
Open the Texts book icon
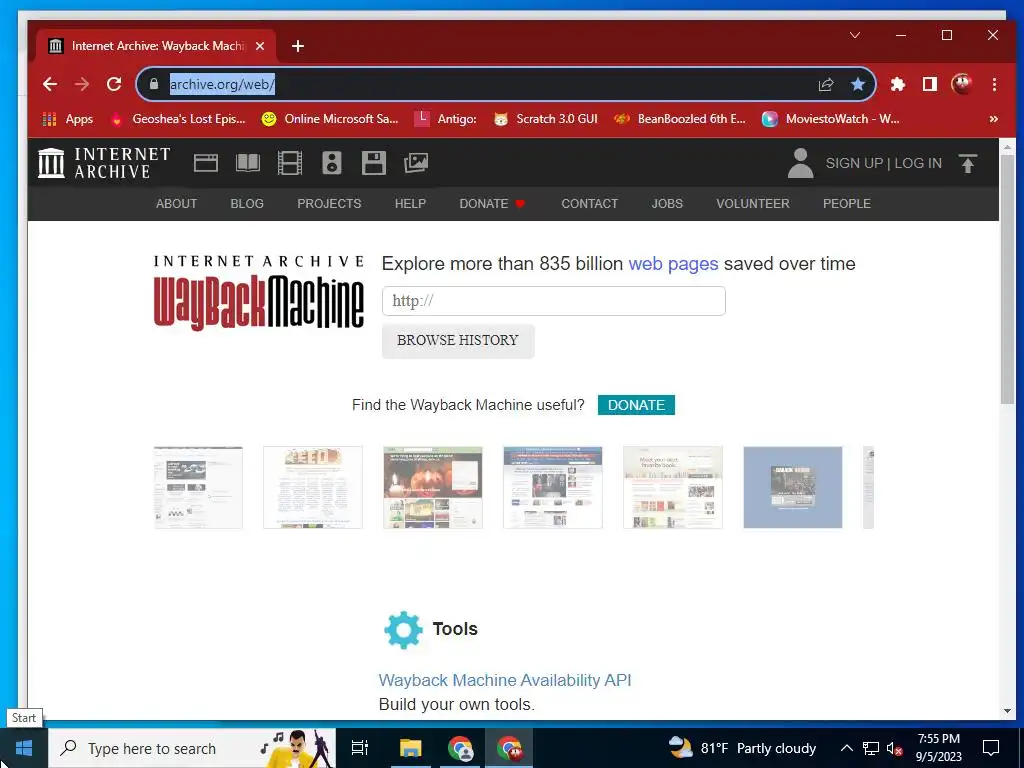248,163
